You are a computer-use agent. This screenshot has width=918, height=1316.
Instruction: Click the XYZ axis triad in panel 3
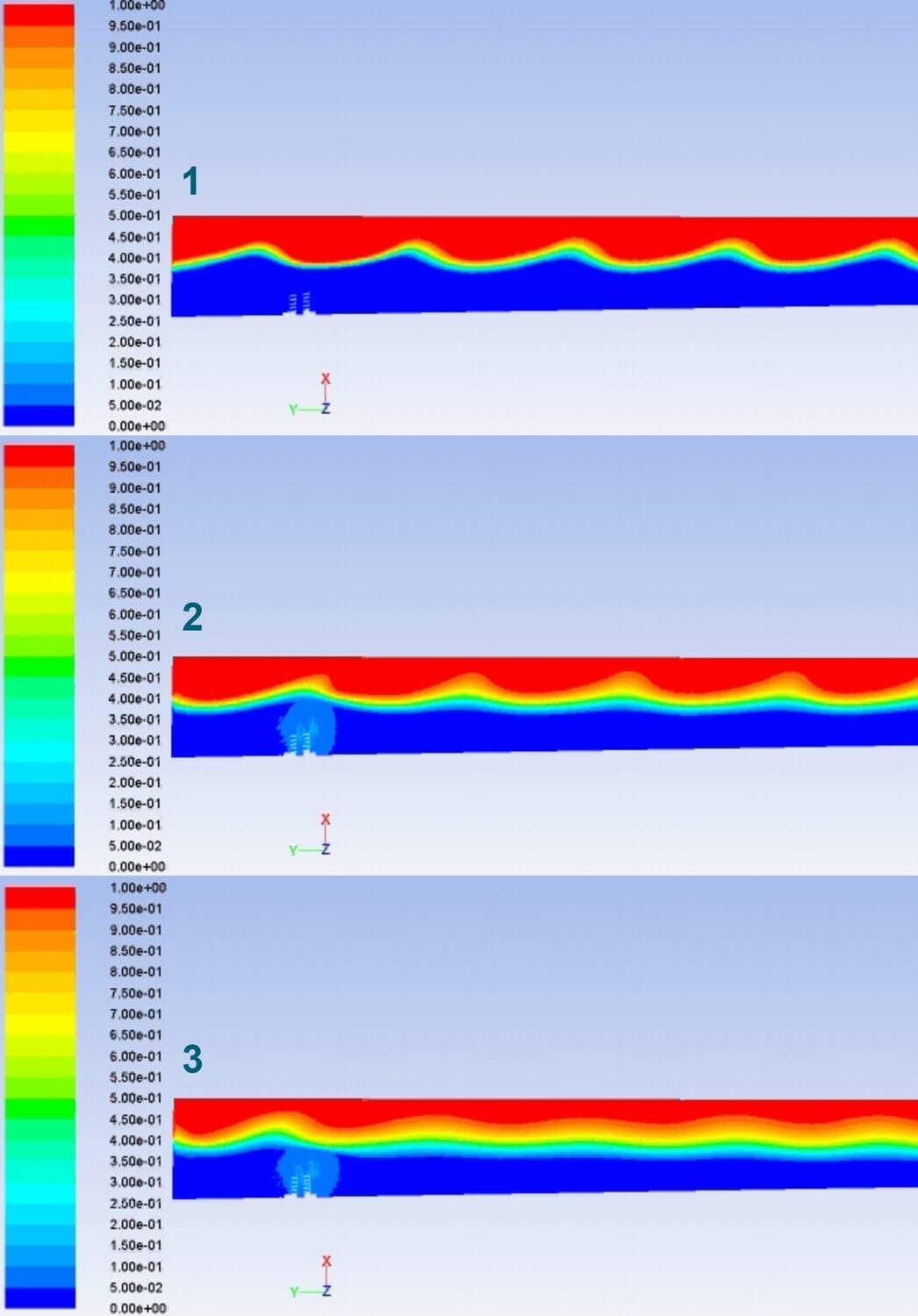(313, 1279)
